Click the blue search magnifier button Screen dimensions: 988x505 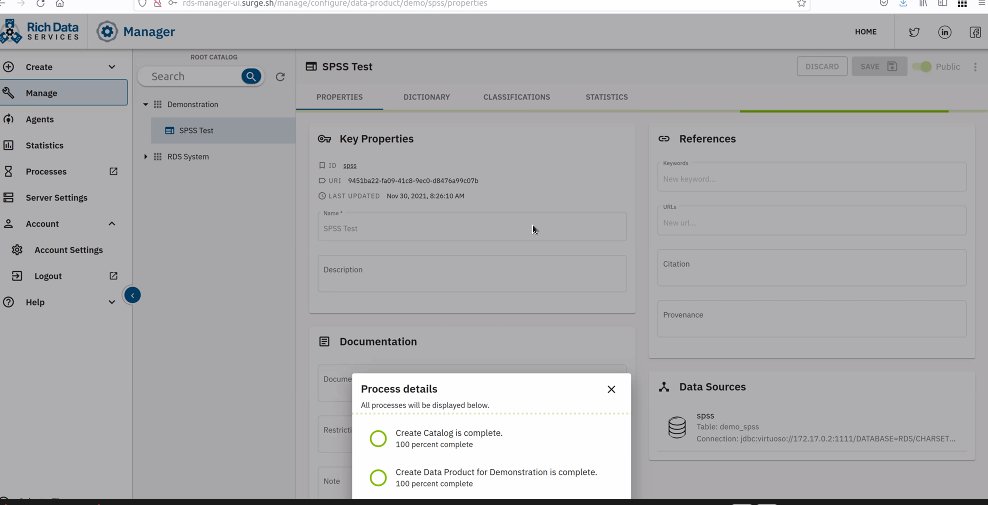click(251, 76)
